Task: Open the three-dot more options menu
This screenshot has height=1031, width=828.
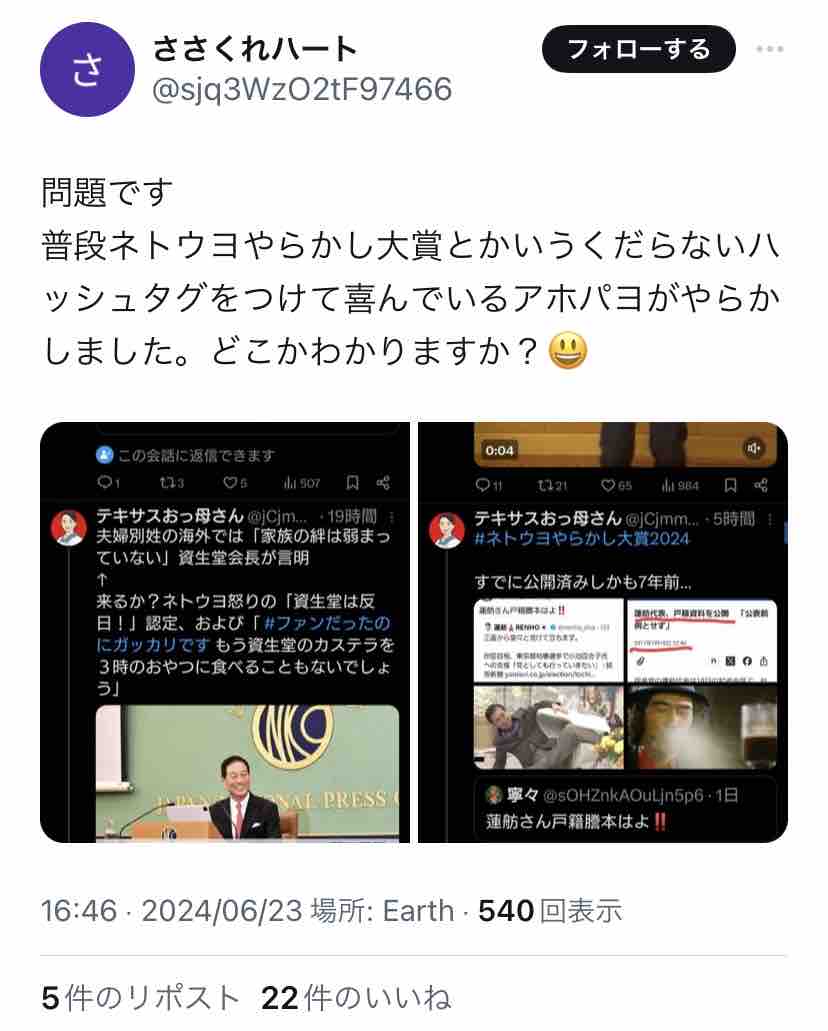Action: tap(769, 49)
